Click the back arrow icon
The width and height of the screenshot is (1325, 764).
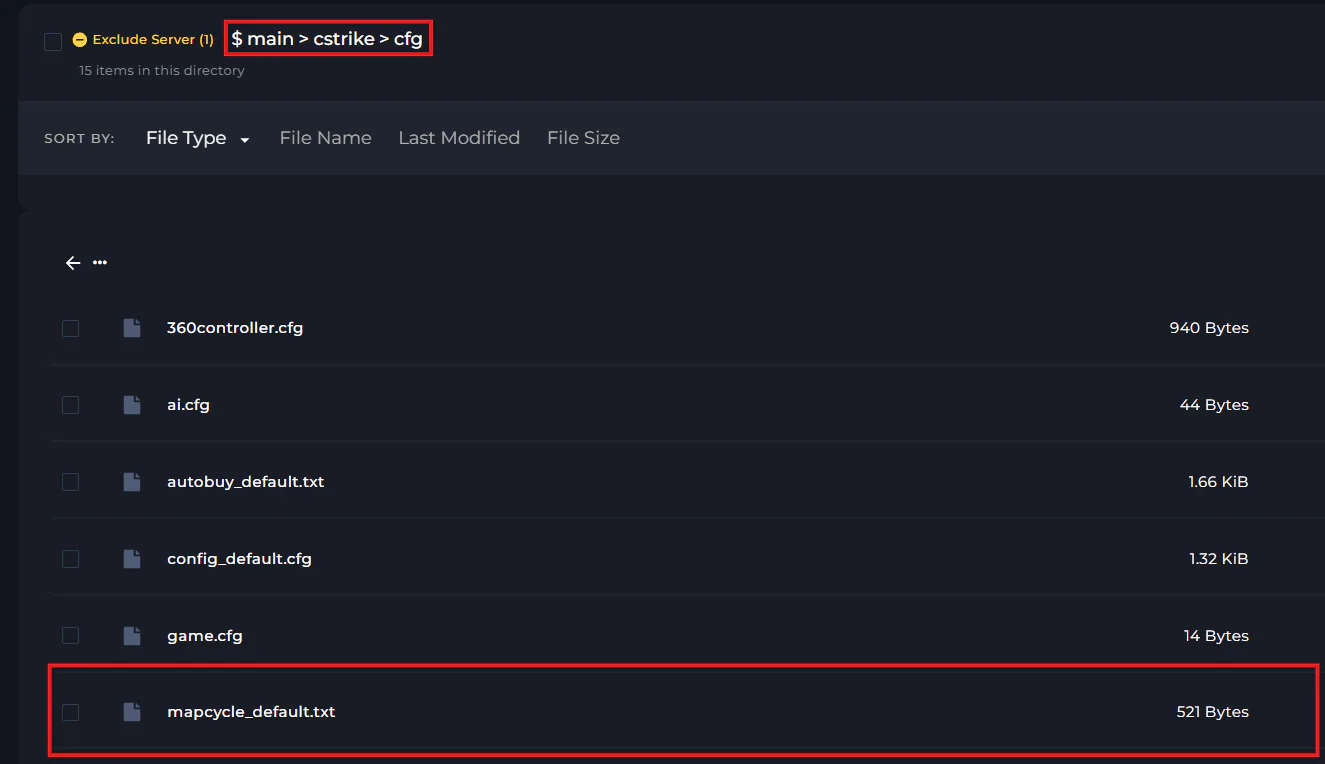pyautogui.click(x=72, y=263)
